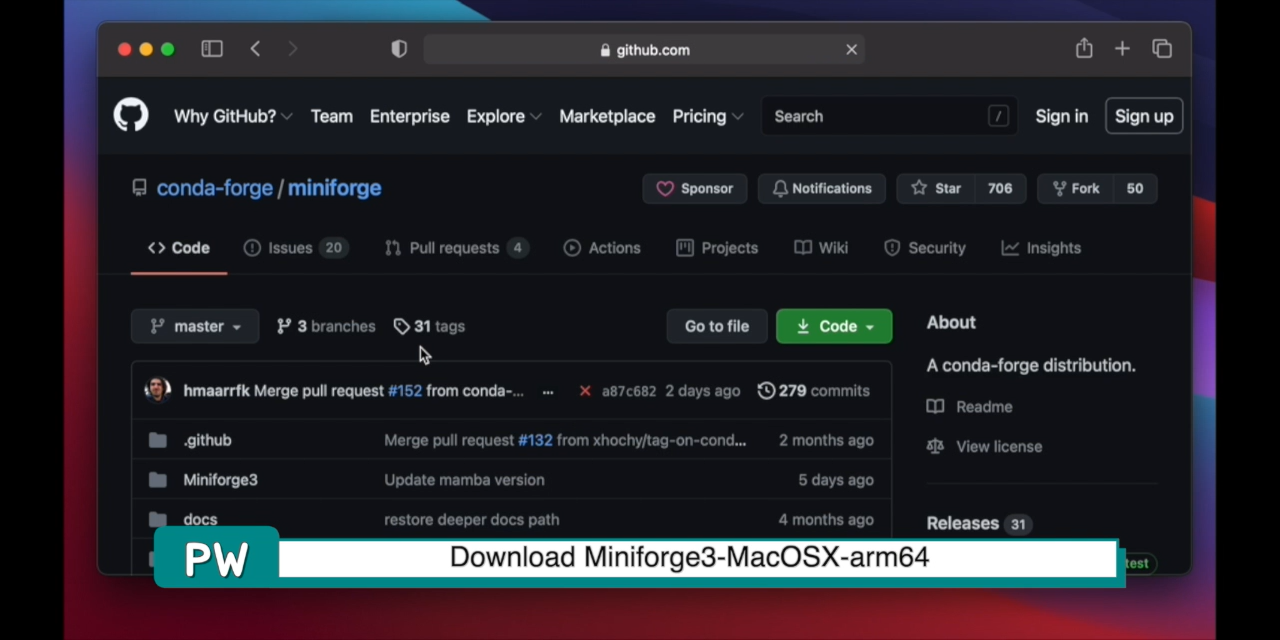This screenshot has width=1280, height=640.
Task: Select the Sign in link
Action: (1061, 116)
